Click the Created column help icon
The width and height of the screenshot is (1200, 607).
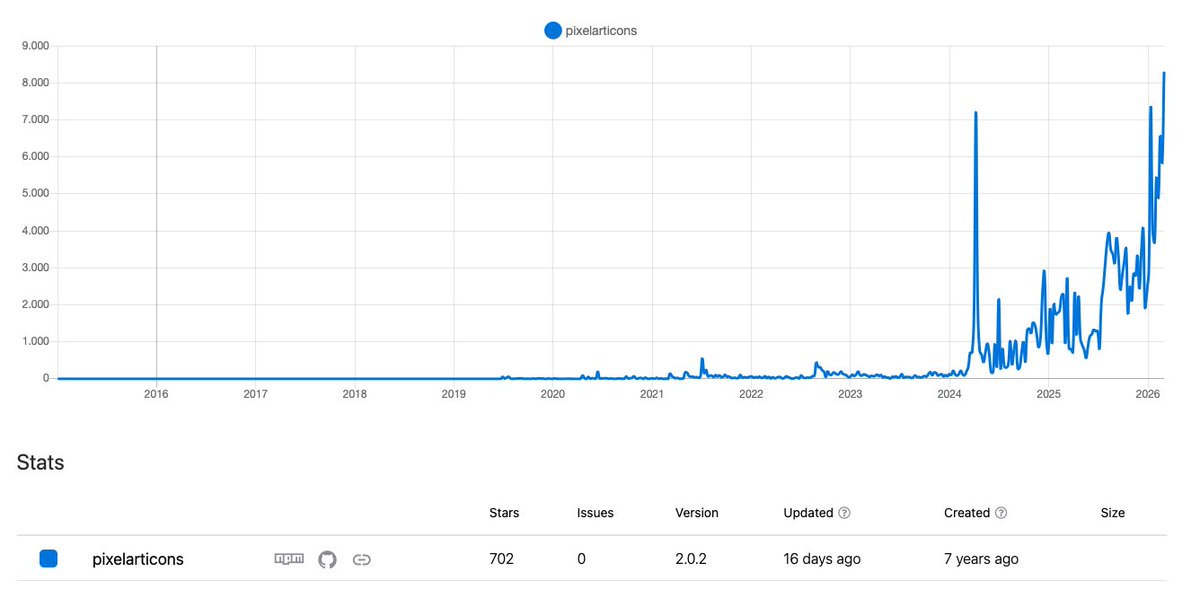pyautogui.click(x=1001, y=513)
